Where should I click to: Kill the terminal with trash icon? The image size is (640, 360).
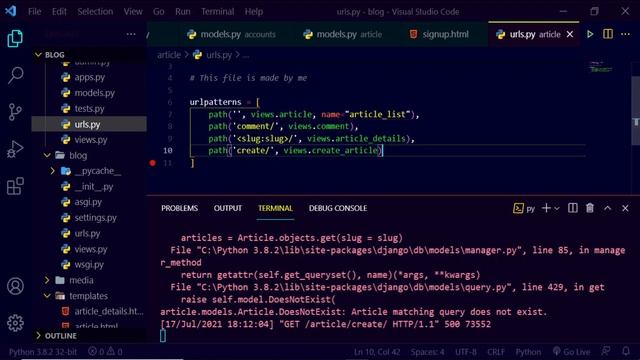(590, 208)
